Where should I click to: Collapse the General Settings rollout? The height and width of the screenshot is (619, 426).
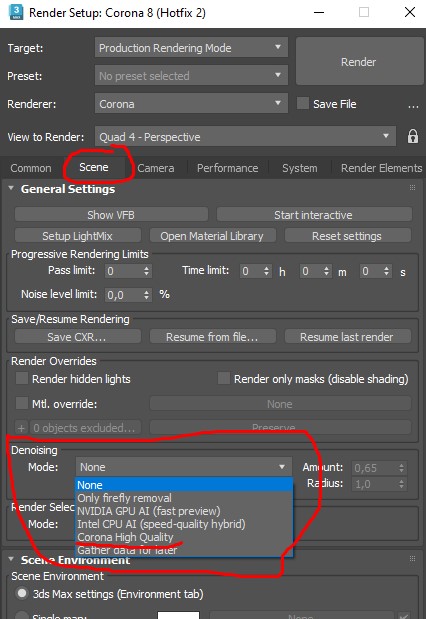[11, 188]
